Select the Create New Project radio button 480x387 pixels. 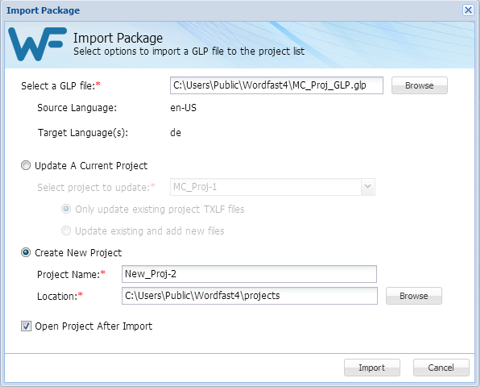click(26, 252)
